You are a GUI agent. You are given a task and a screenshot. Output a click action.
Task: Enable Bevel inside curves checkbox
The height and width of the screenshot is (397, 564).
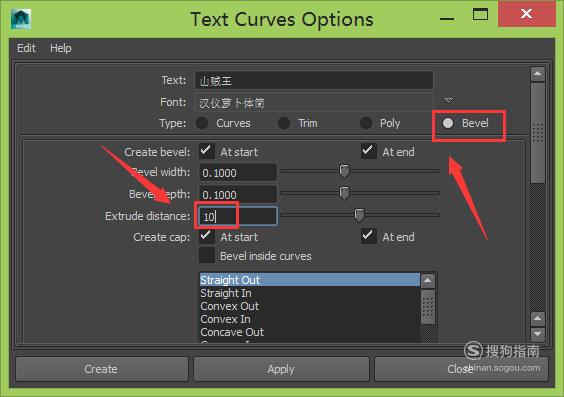207,255
